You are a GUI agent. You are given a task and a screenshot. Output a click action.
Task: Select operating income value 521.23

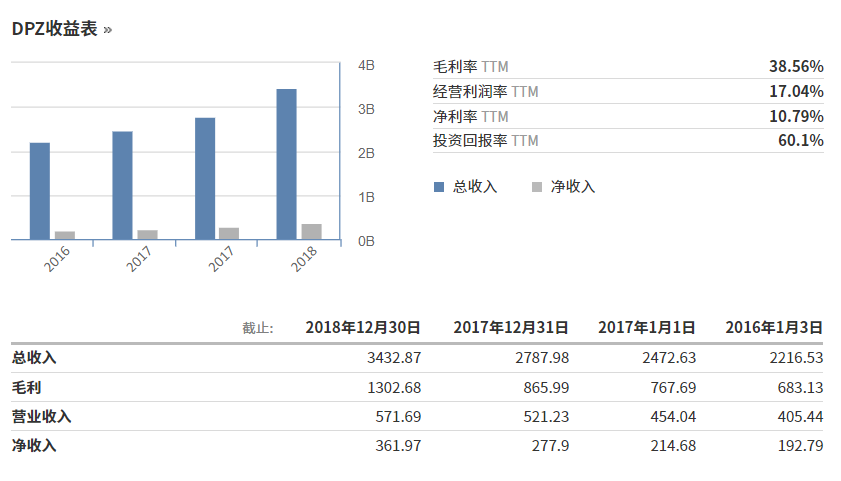click(546, 416)
